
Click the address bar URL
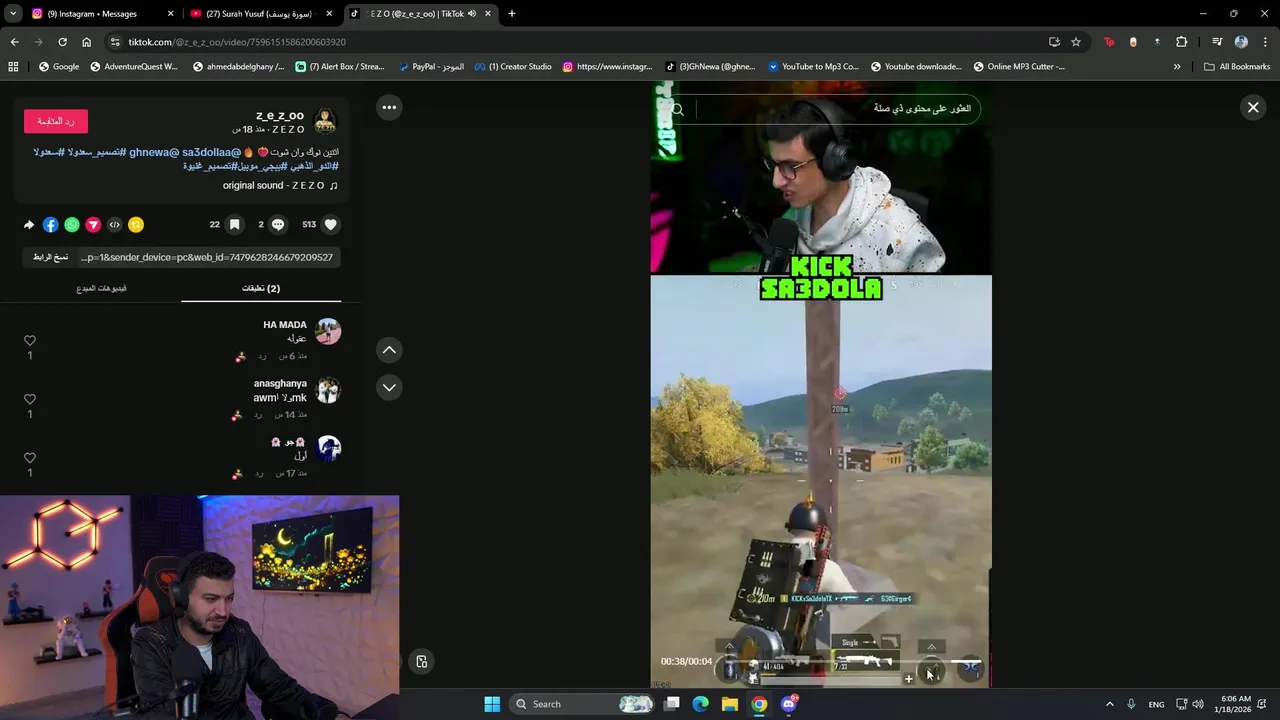click(237, 42)
